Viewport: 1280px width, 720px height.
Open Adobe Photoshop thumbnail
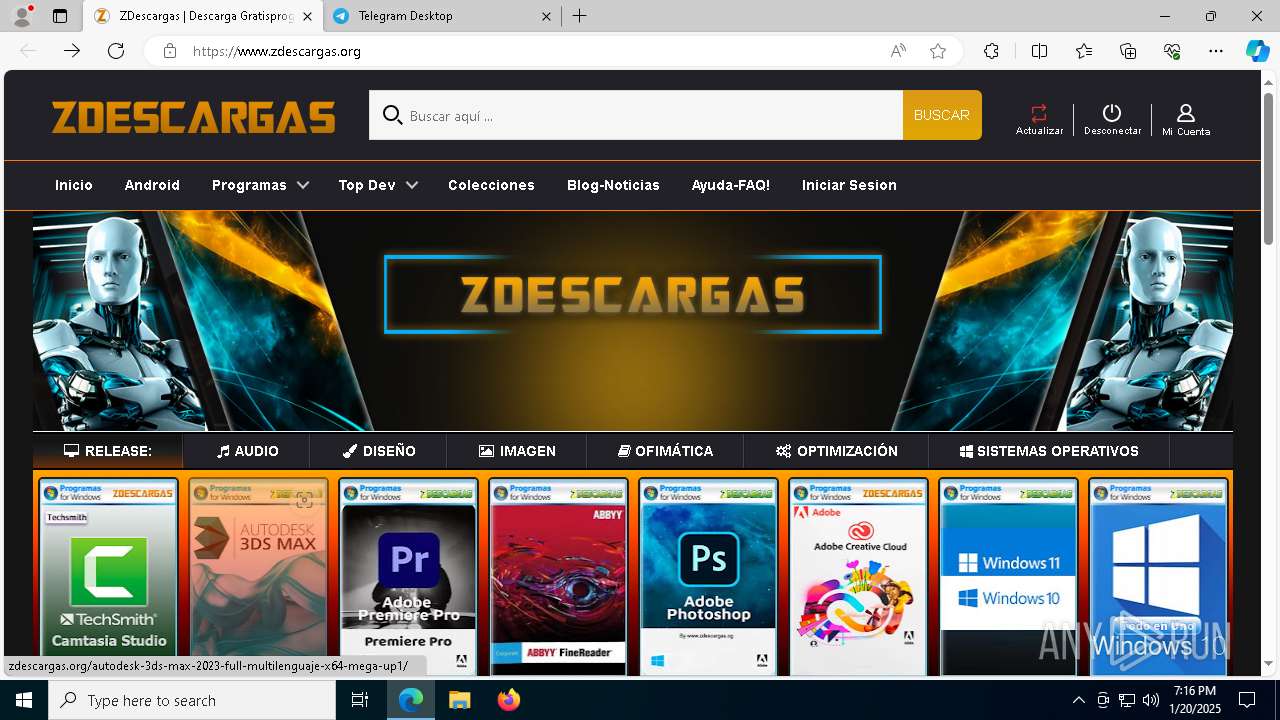708,577
